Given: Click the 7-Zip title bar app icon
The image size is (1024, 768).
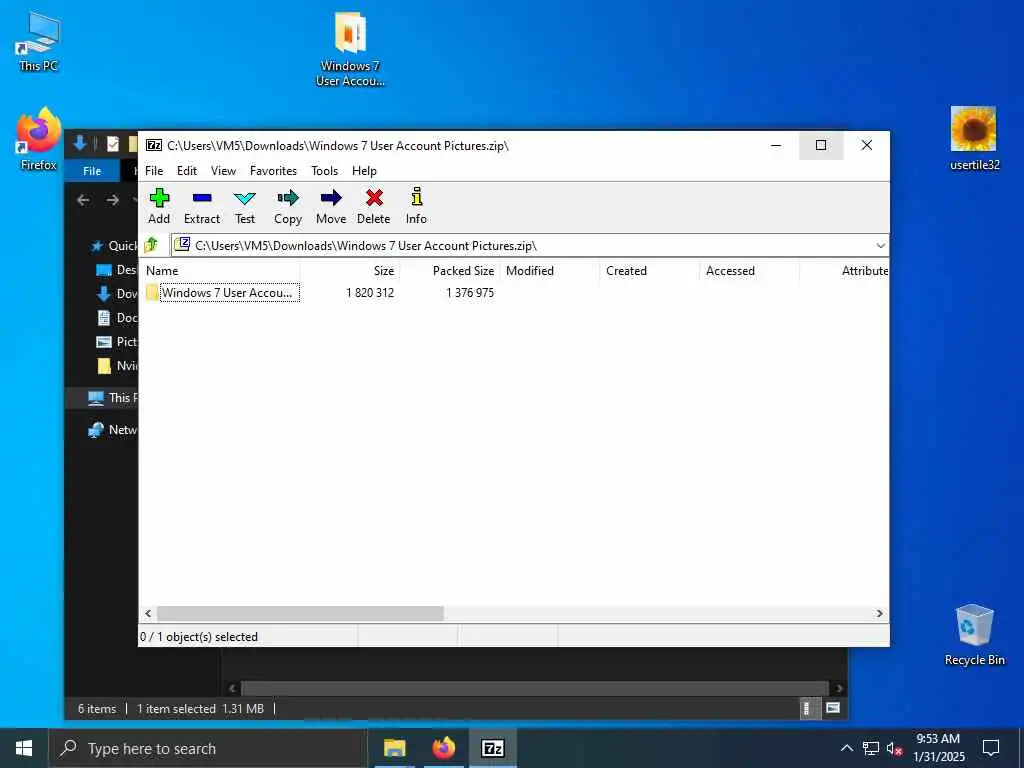Looking at the screenshot, I should click(x=154, y=145).
